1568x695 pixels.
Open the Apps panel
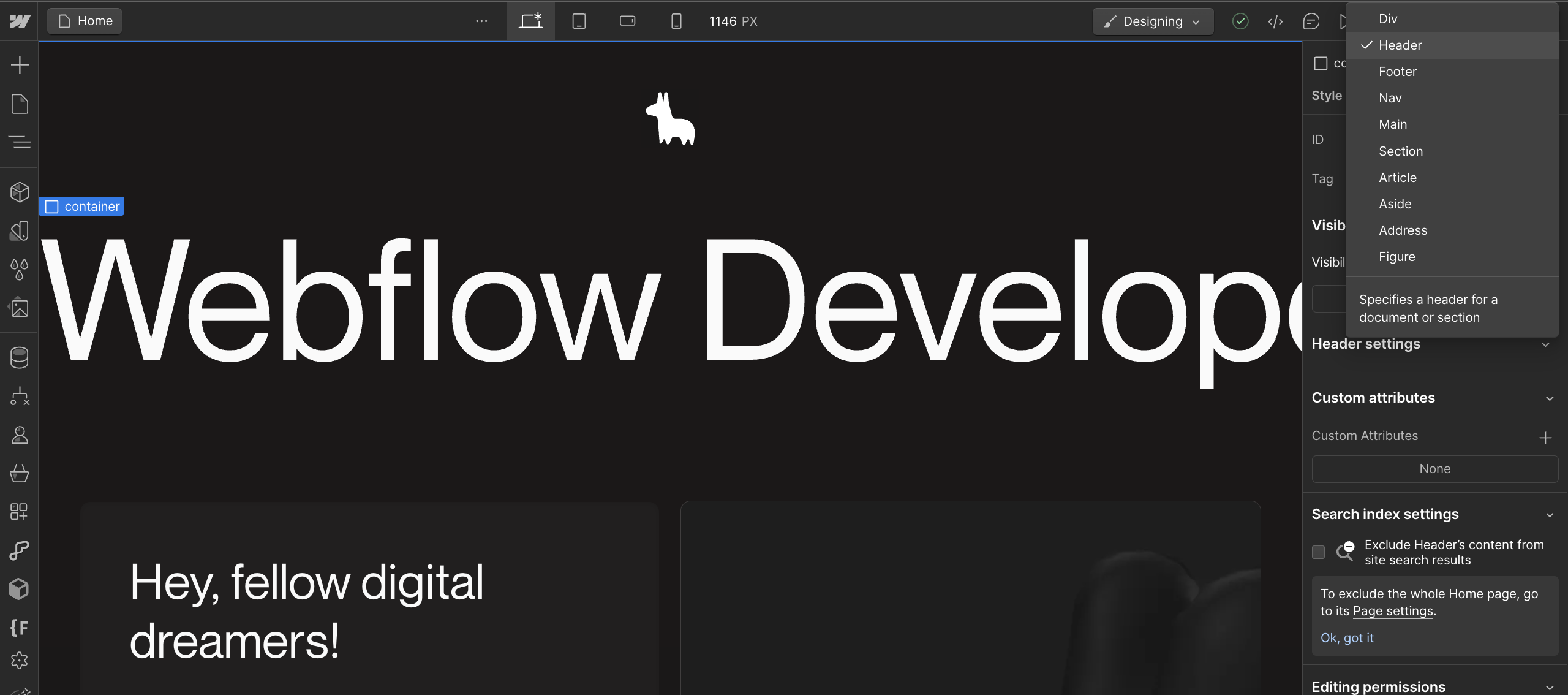tap(20, 512)
